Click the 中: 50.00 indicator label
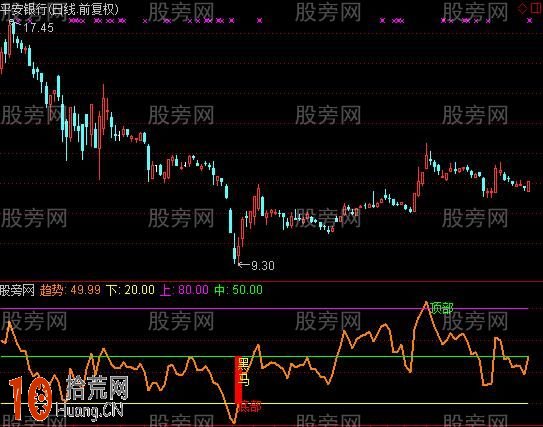The height and width of the screenshot is (427, 543). click(x=238, y=290)
